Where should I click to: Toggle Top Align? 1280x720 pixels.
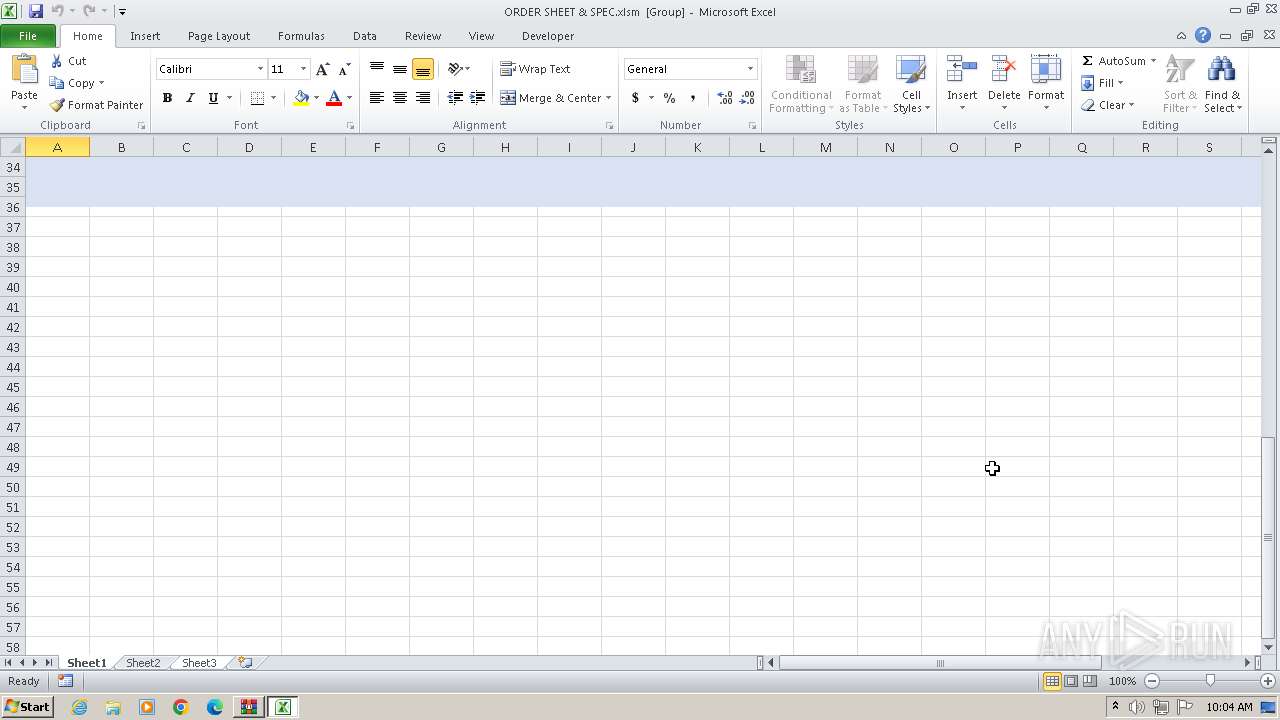click(377, 69)
